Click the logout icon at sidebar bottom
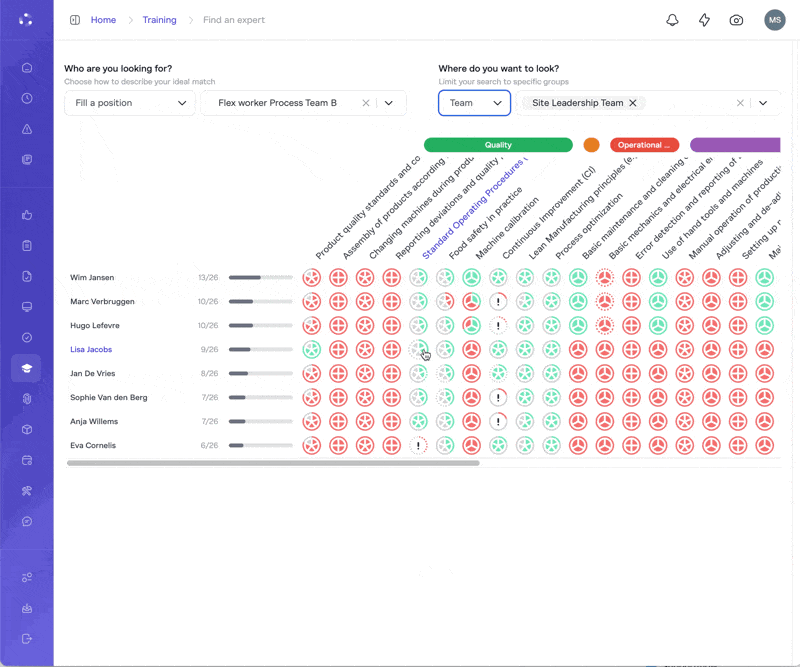The image size is (800, 667). 27,638
